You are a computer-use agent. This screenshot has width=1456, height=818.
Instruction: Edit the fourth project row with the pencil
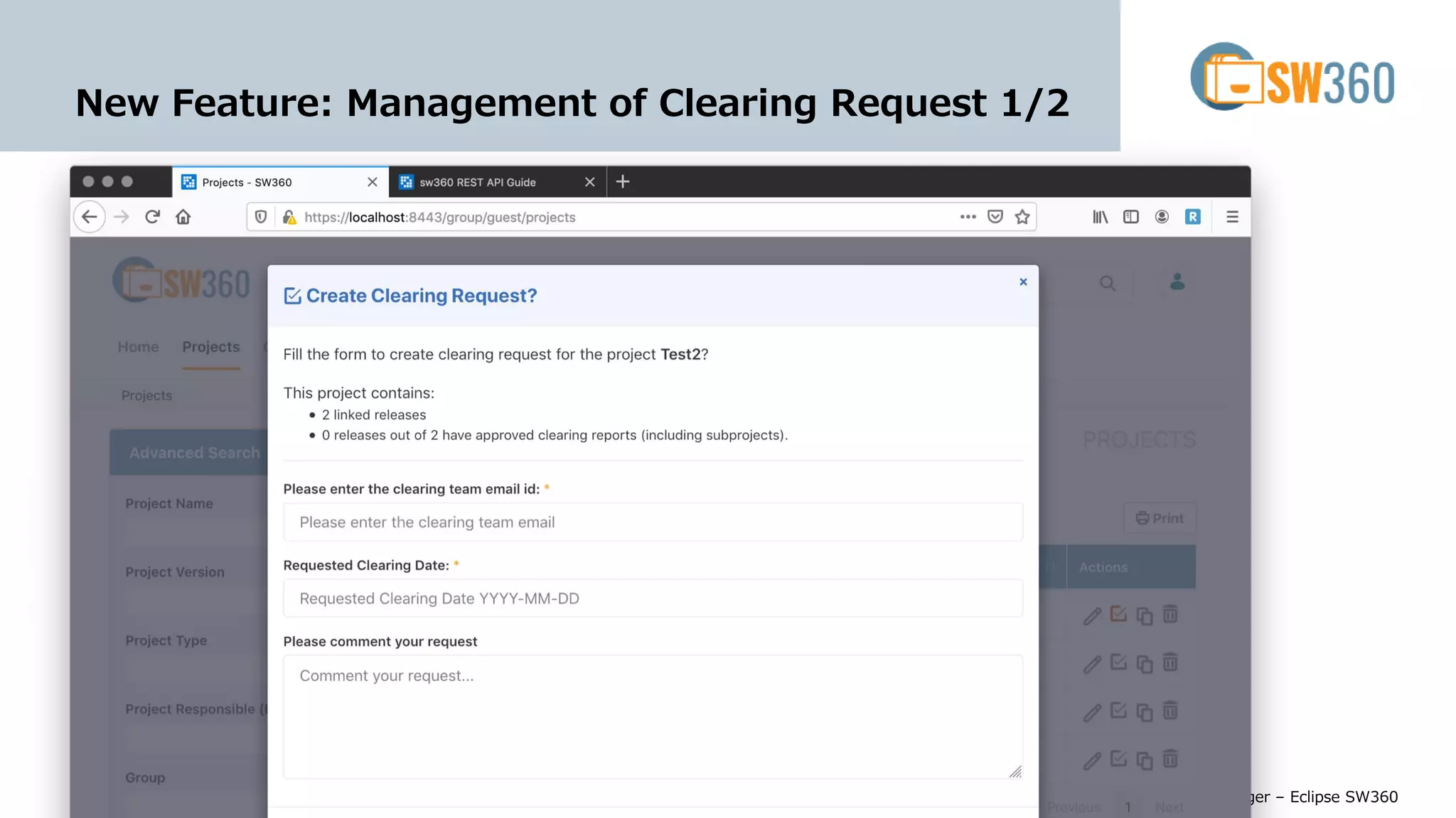1092,761
